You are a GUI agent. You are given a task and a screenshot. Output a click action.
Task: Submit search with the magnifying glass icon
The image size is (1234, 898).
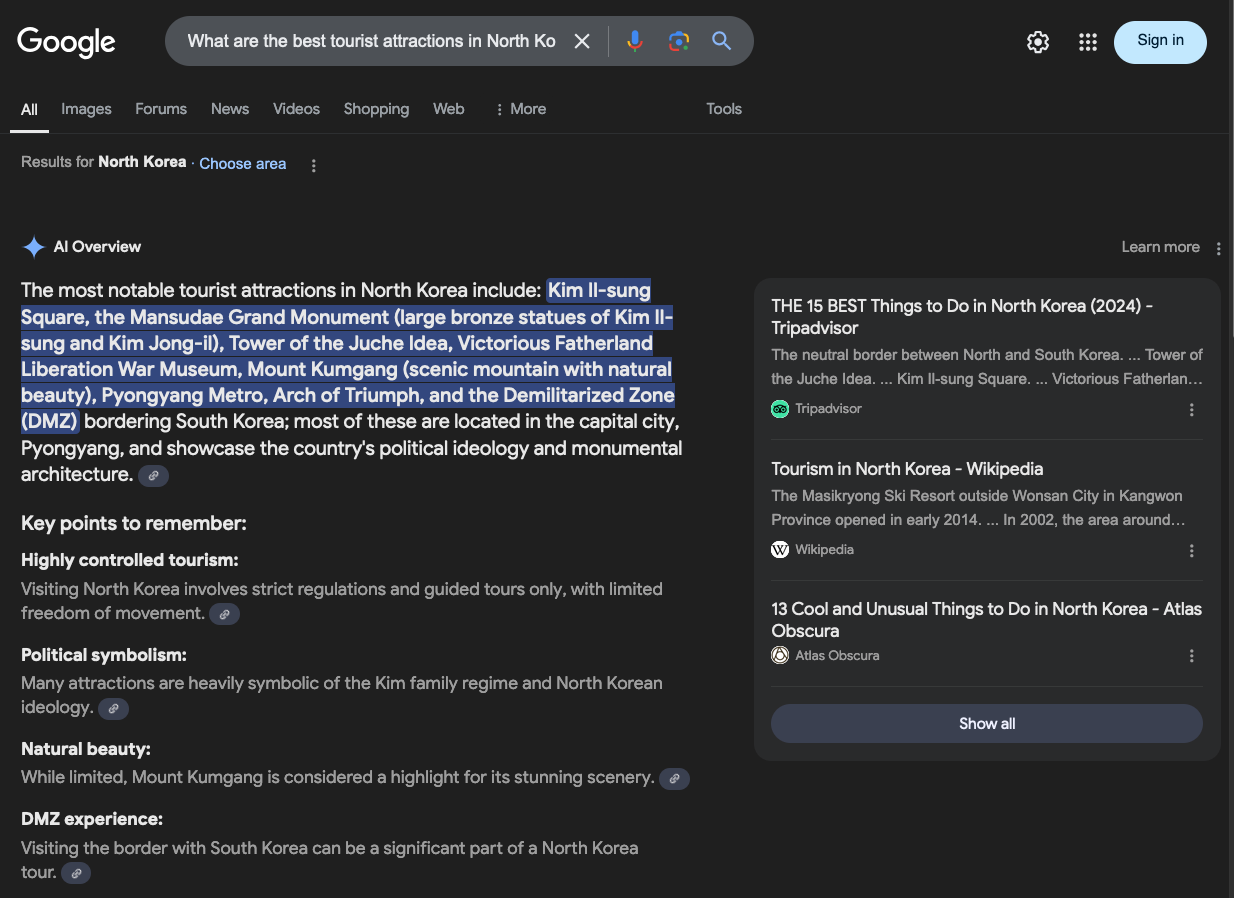[722, 41]
